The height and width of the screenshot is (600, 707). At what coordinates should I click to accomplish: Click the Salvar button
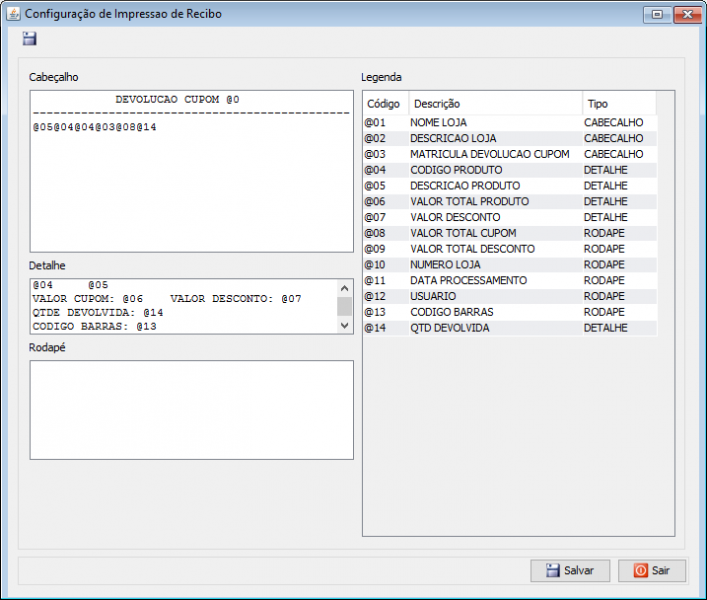[570, 571]
